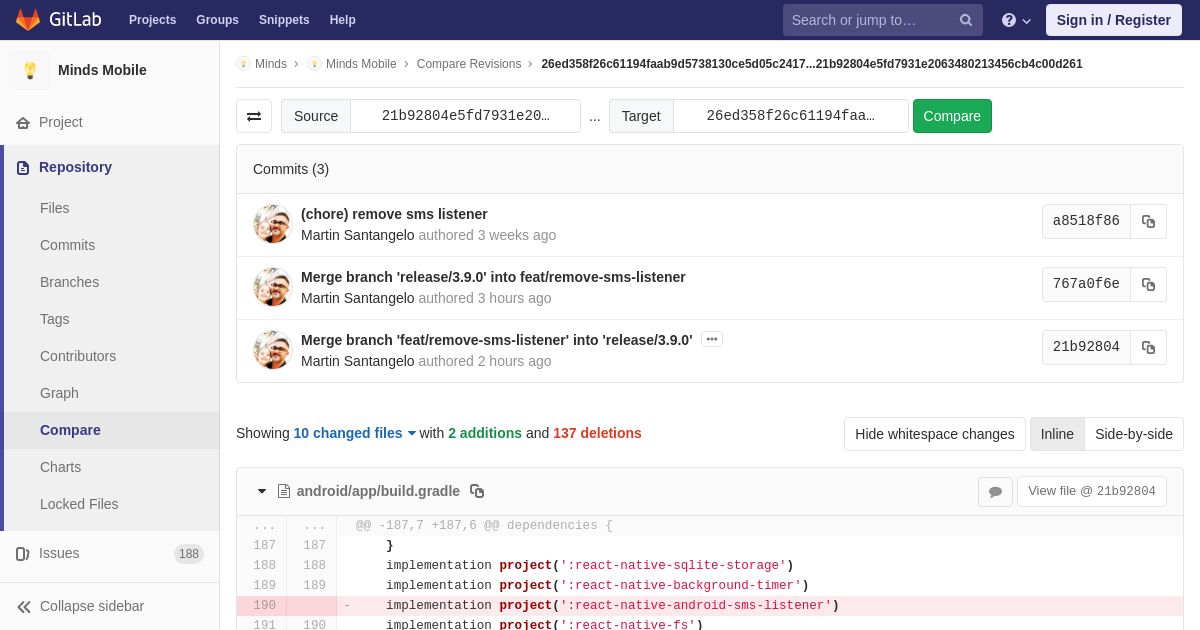1200x630 pixels.
Task: Copy commit SHA 21b92804
Action: [x=1148, y=348]
